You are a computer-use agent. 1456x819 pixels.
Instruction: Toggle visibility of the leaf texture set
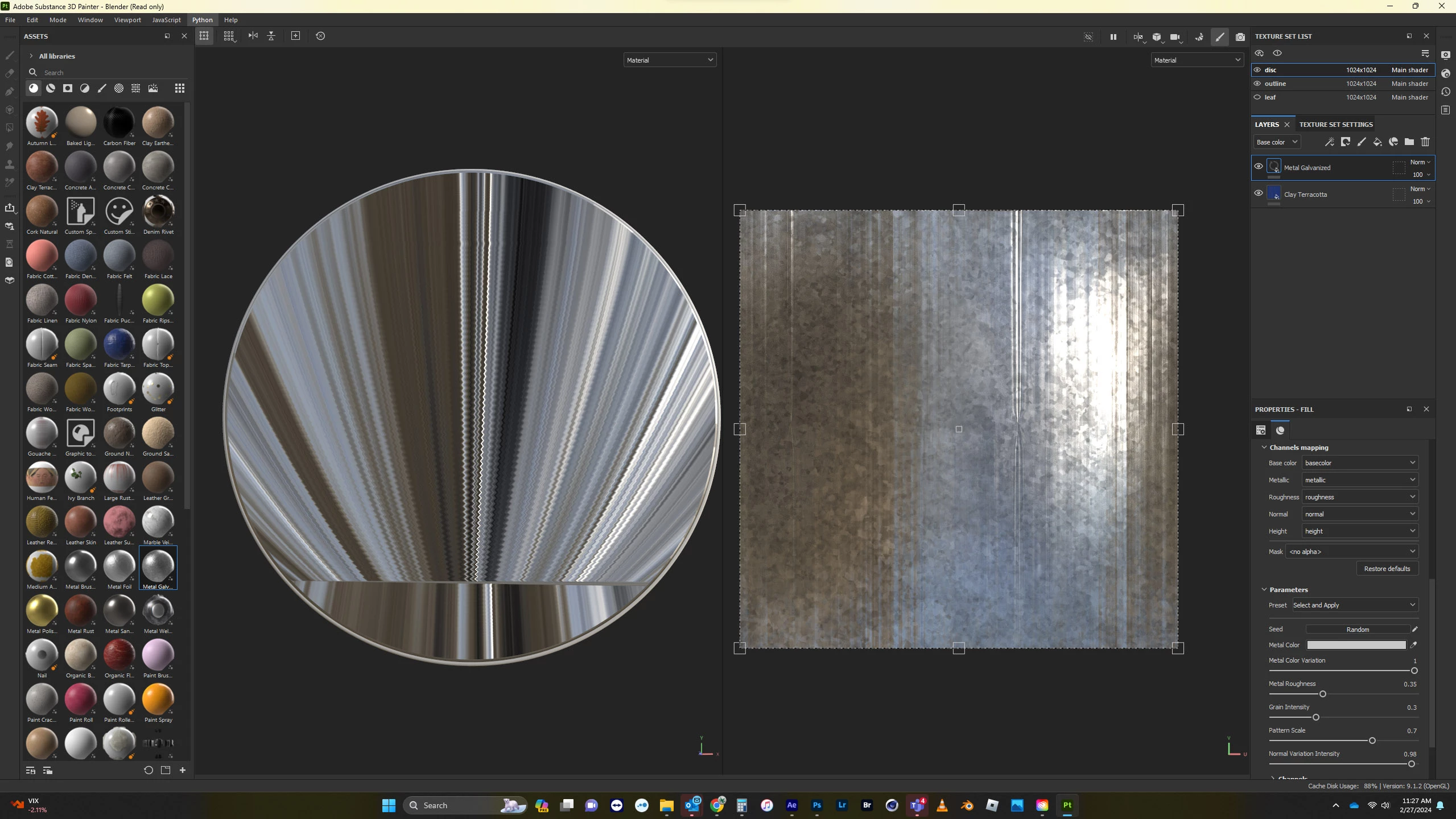click(x=1257, y=97)
